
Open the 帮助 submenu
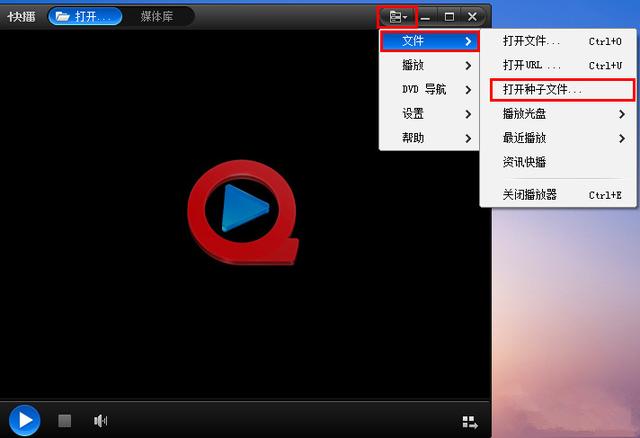coord(429,138)
